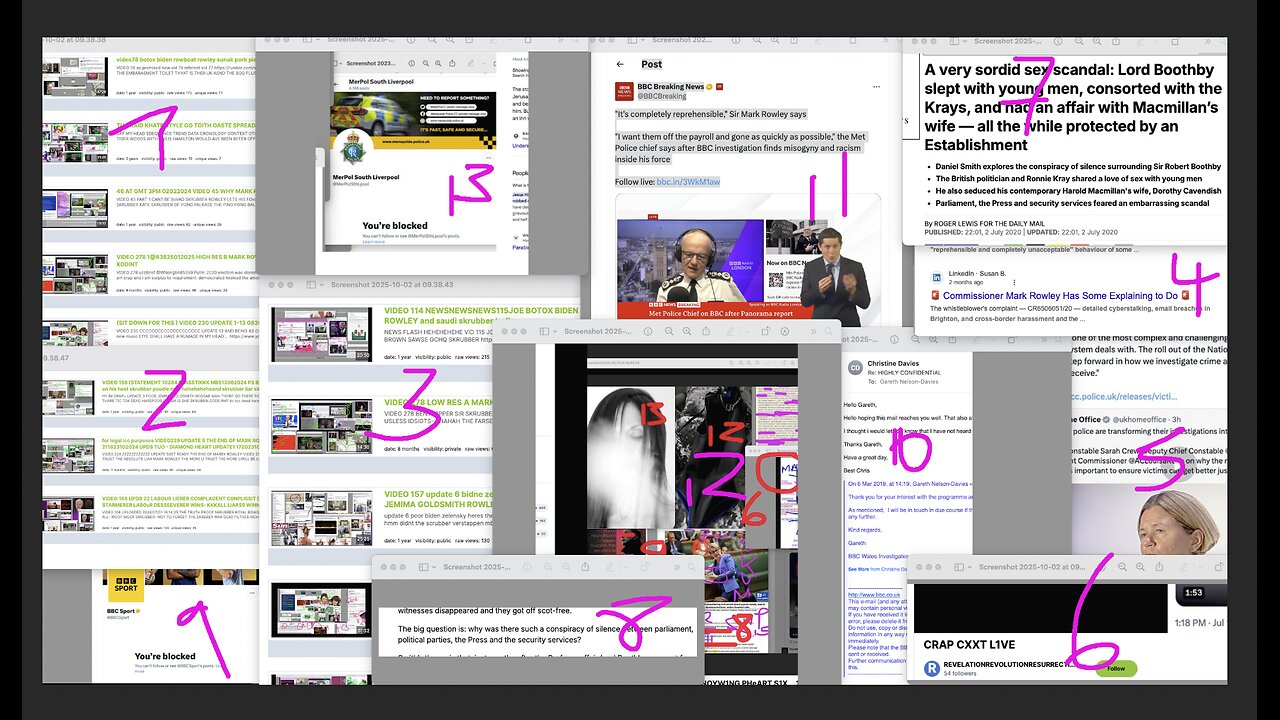Viewport: 1280px width, 720px height.
Task: Click markup pen in conspiracy-of-silence text window
Action: tap(610, 567)
